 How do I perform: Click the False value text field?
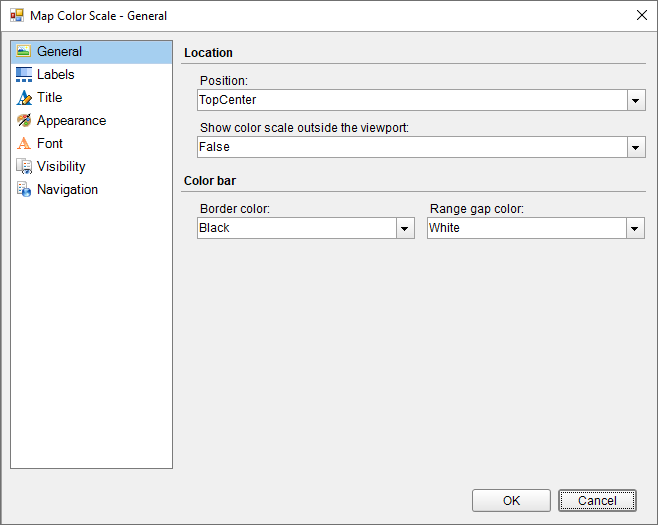pyautogui.click(x=215, y=147)
